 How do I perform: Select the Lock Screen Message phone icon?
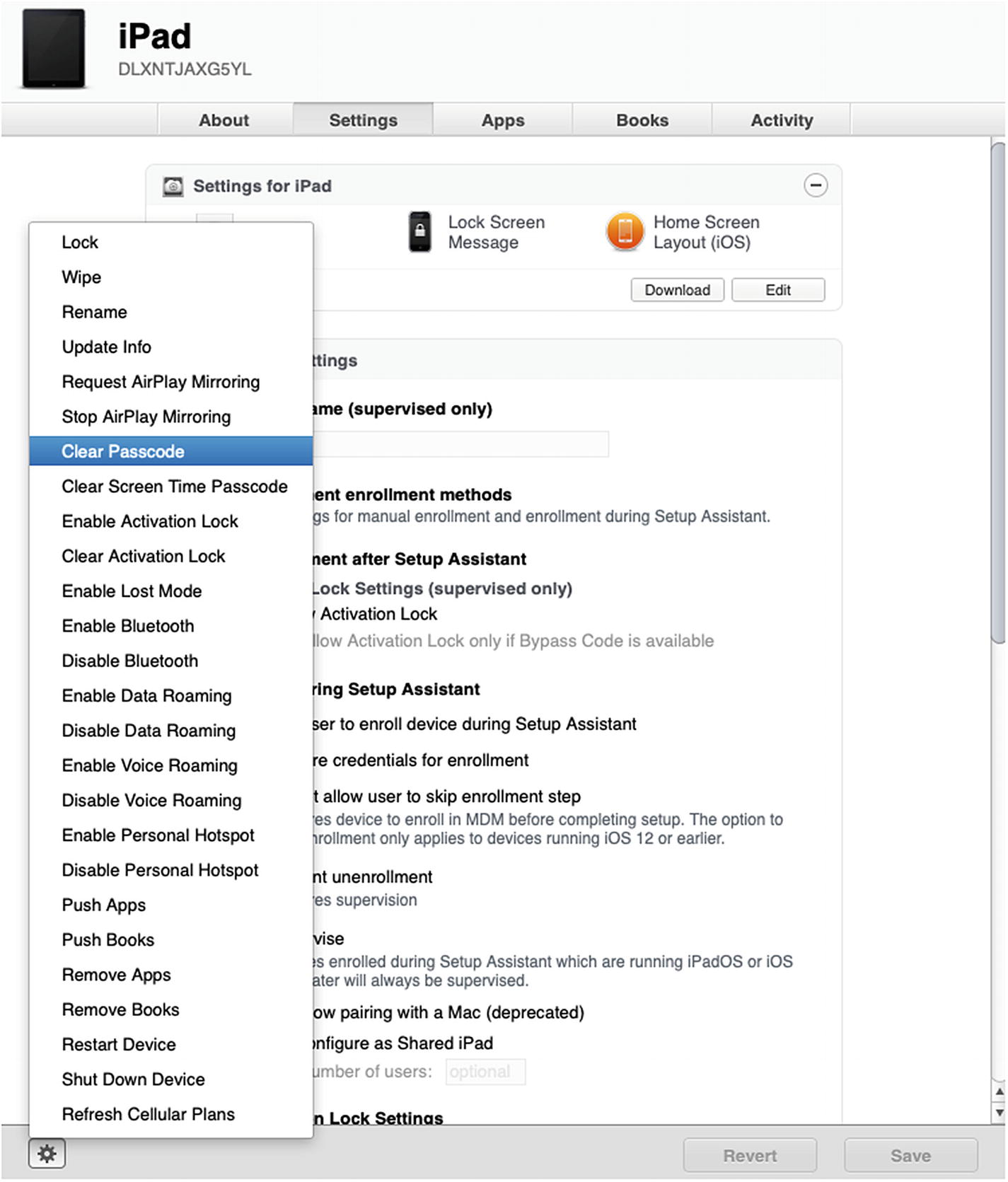click(419, 232)
